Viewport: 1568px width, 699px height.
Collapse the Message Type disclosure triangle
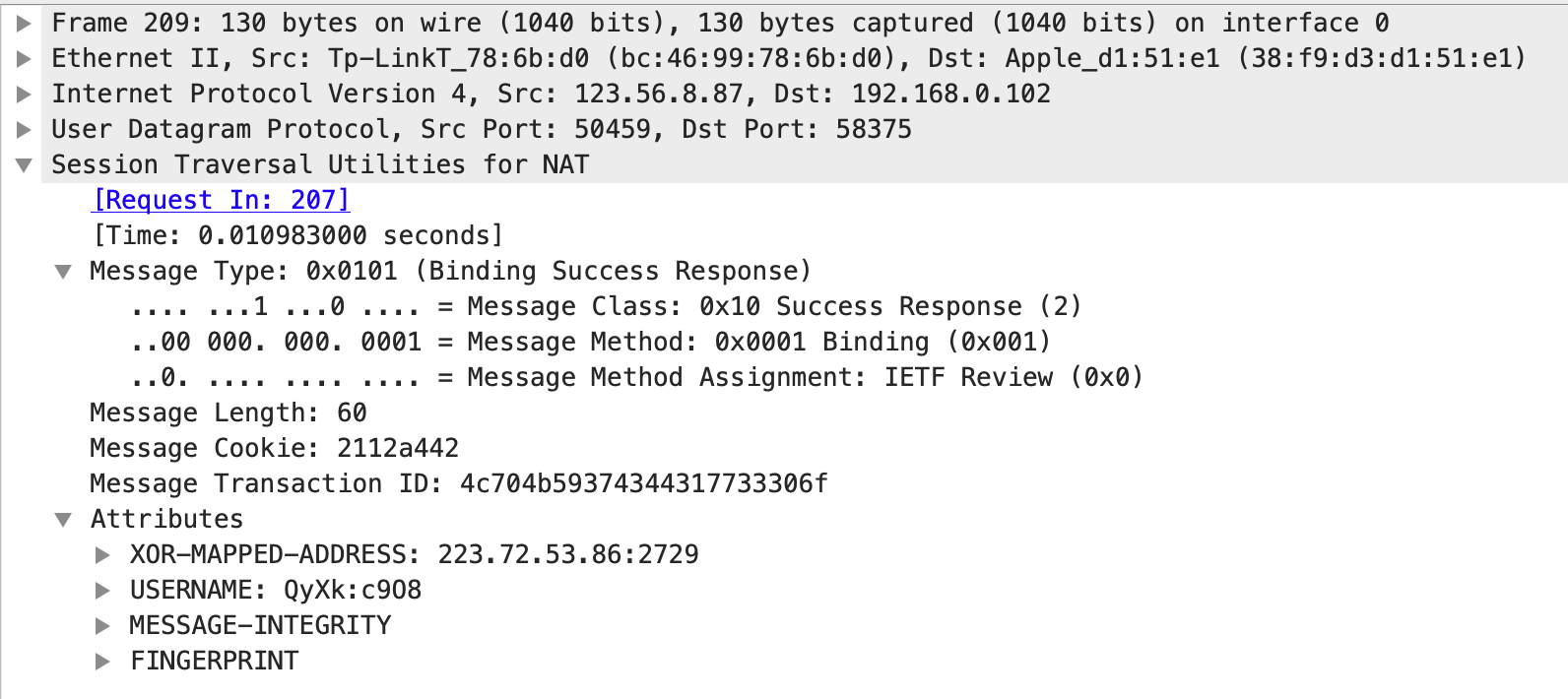tap(65, 270)
